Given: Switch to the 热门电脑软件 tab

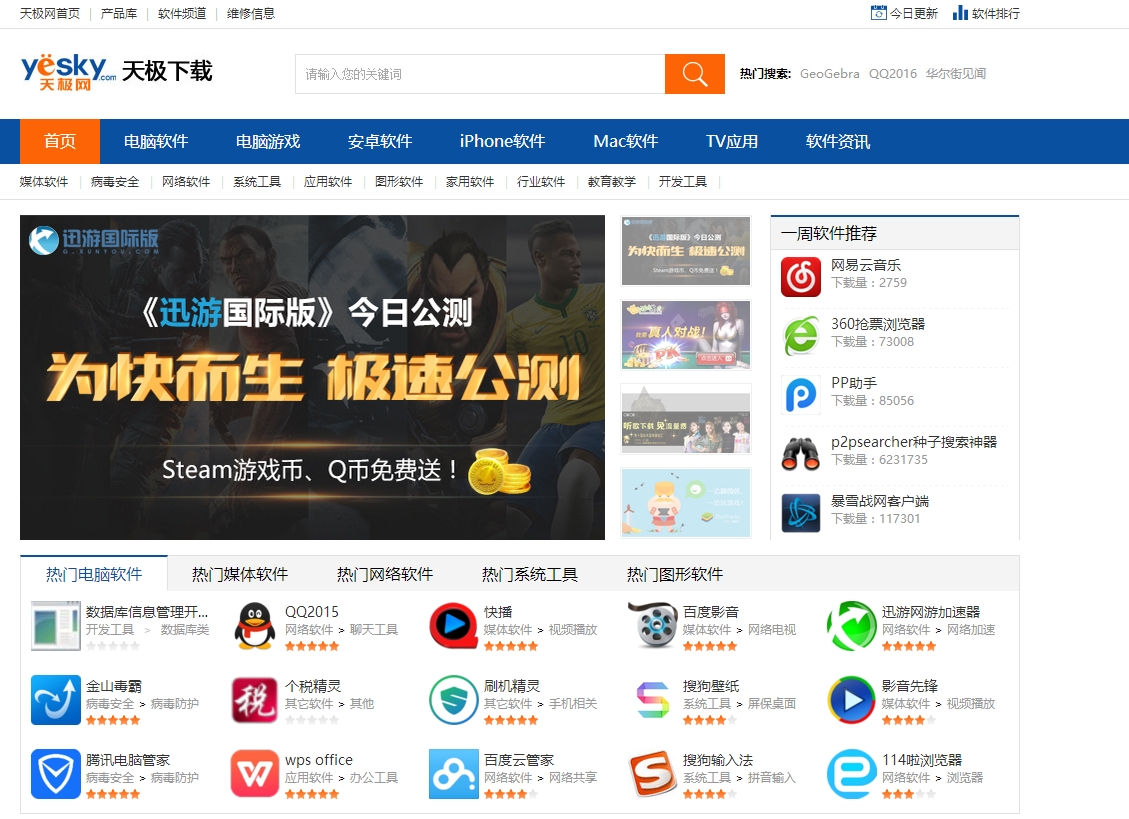Looking at the screenshot, I should (94, 574).
